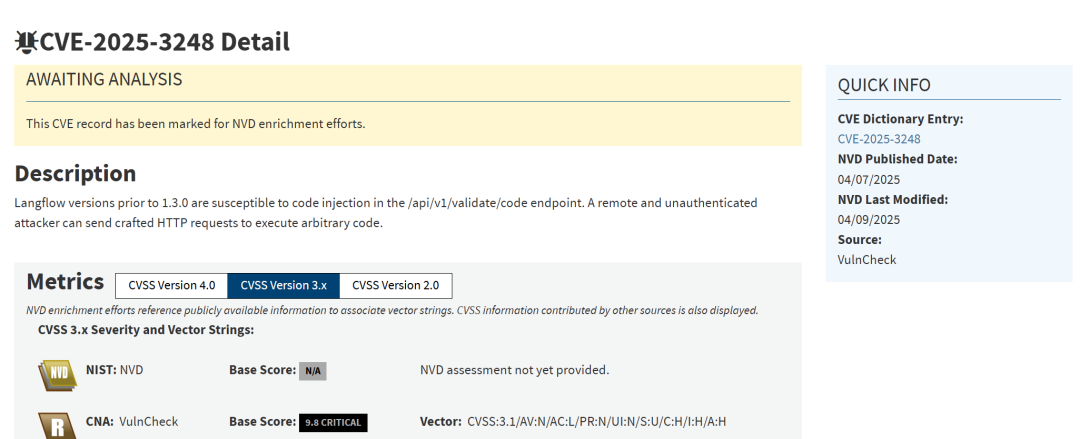This screenshot has height=439, width=1080.
Task: Click the Description heading
Action: point(75,174)
